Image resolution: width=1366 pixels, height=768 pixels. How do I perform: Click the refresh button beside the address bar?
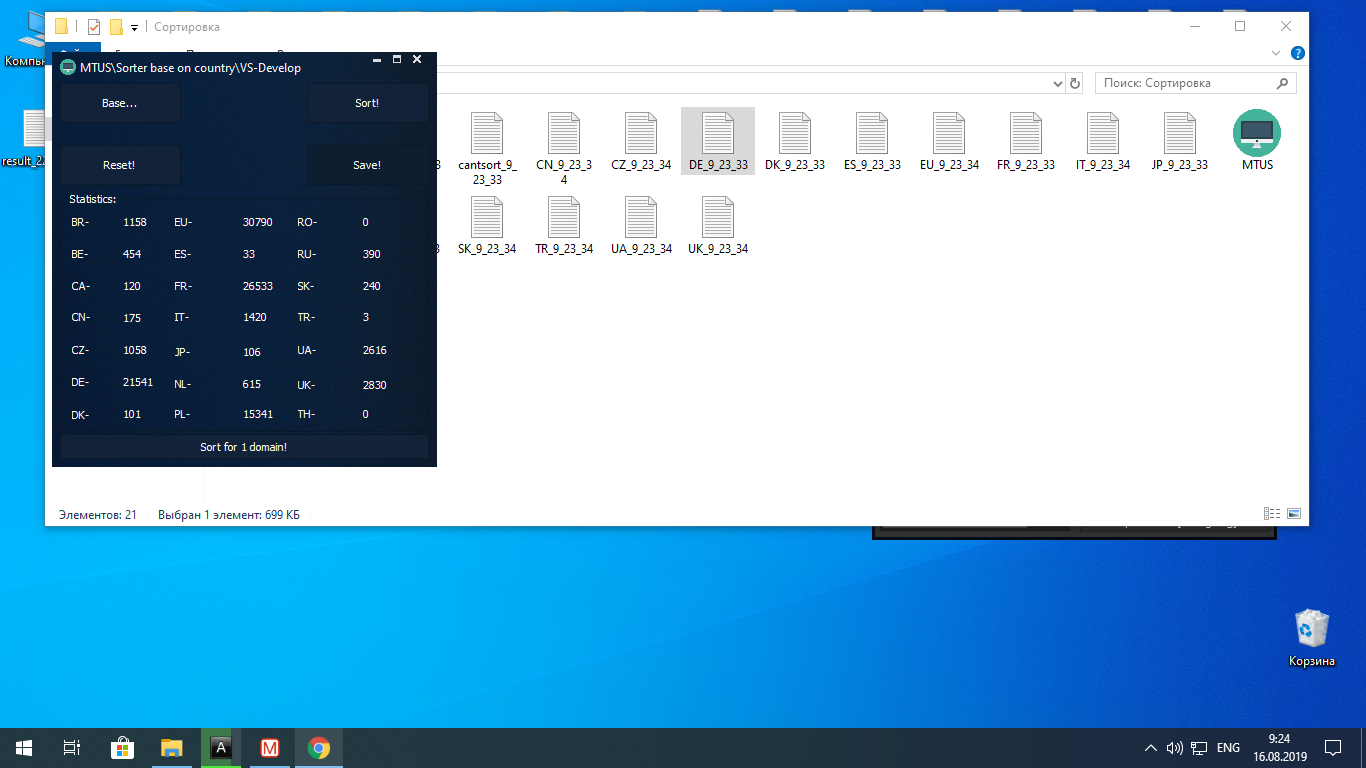coord(1075,84)
